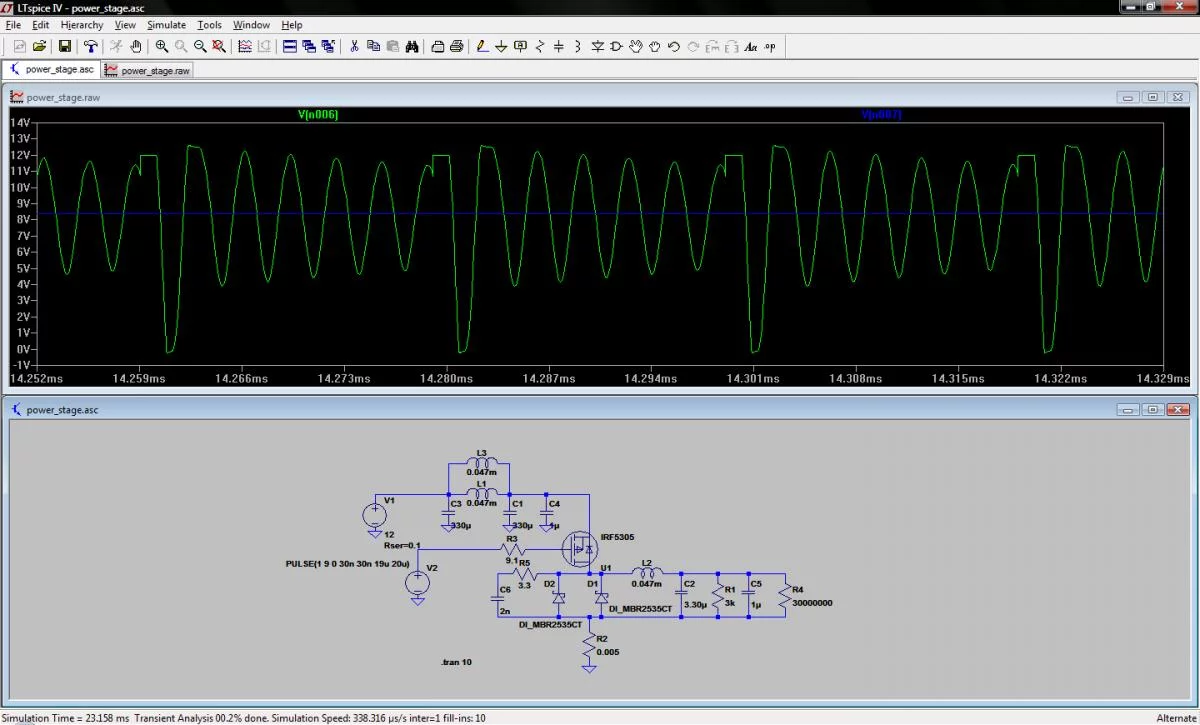The height and width of the screenshot is (725, 1200).
Task: Choose the Diode component tool
Action: (597, 46)
